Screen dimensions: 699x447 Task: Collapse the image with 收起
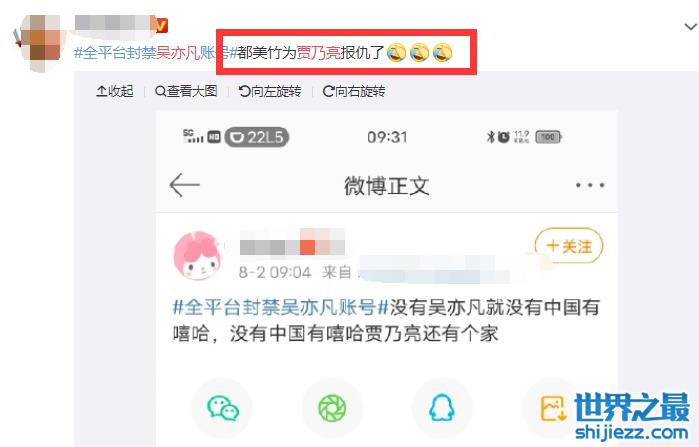115,91
